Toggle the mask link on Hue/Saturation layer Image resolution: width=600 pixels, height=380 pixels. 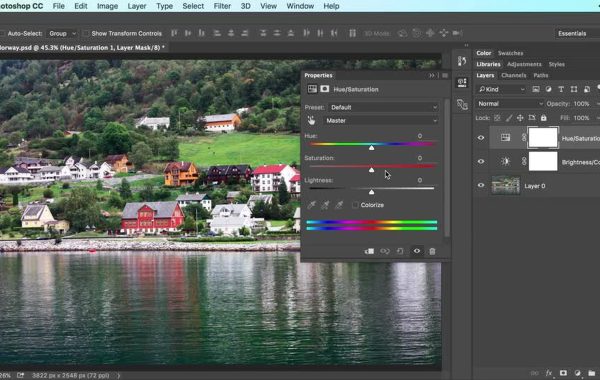(x=524, y=138)
